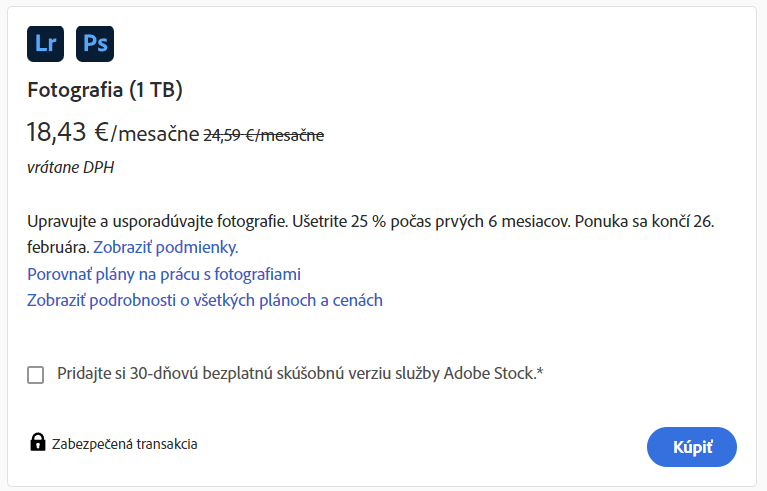Image resolution: width=767 pixels, height=491 pixels.
Task: Click the Fotografia (1 TB) plan title
Action: coord(104,90)
